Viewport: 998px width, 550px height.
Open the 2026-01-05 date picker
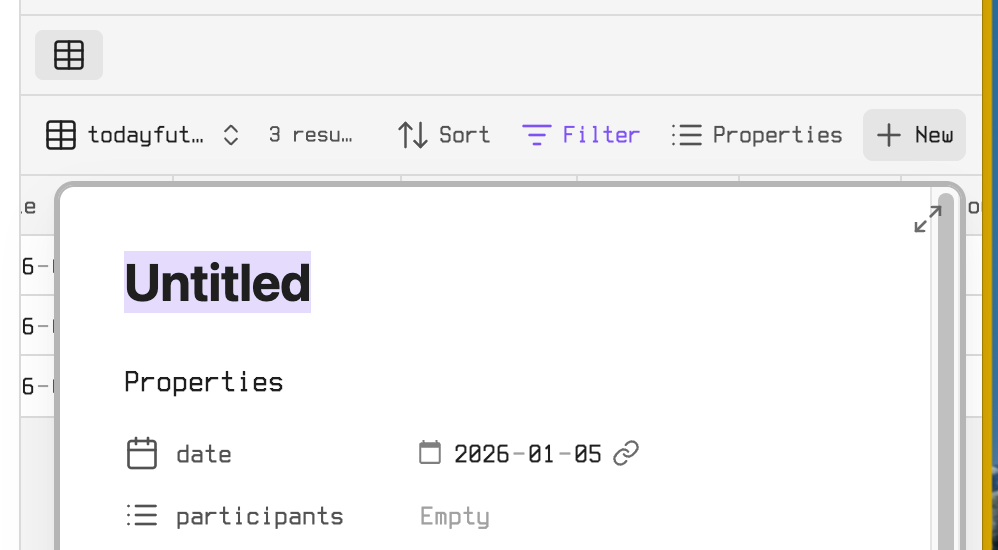coord(528,454)
